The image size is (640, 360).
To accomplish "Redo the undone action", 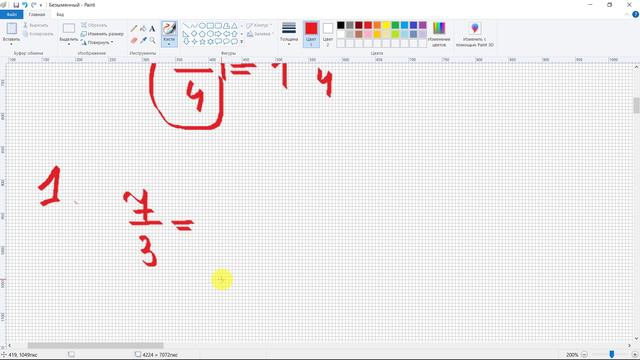I will [x=33, y=5].
